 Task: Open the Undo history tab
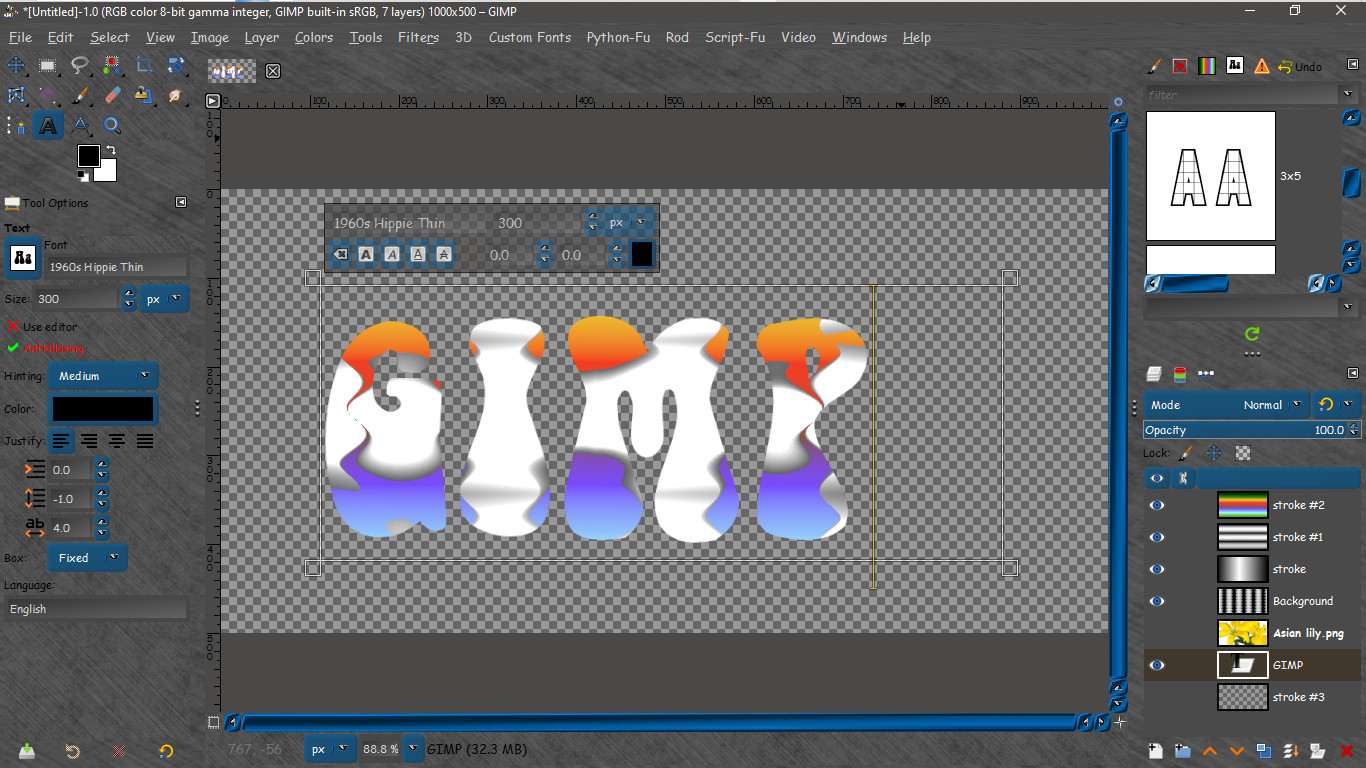pos(1300,66)
